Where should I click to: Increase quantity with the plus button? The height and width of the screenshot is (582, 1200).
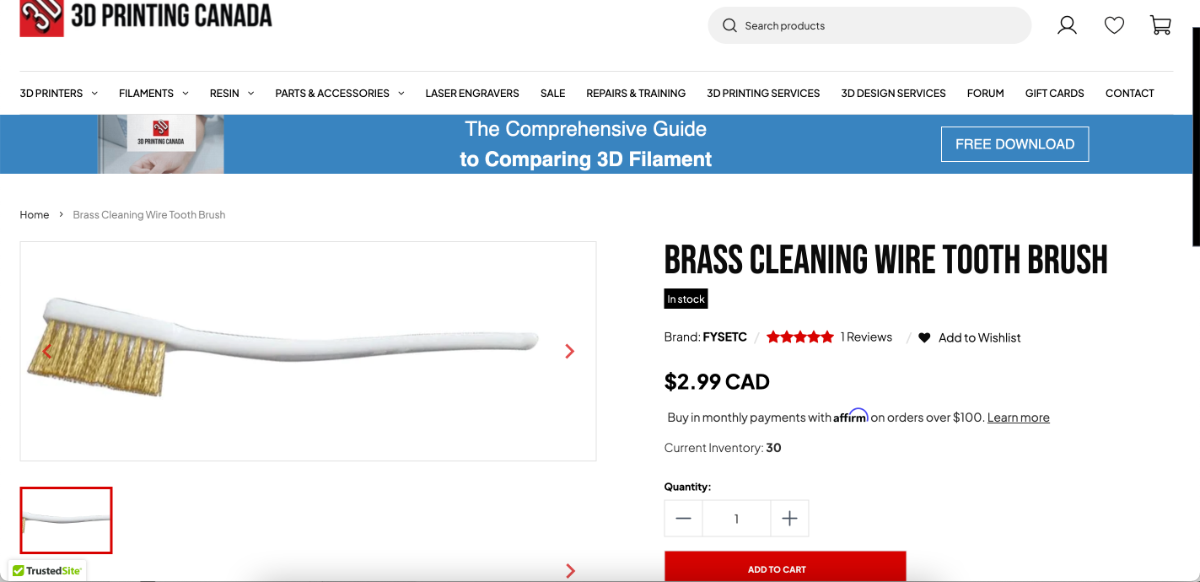coord(789,518)
